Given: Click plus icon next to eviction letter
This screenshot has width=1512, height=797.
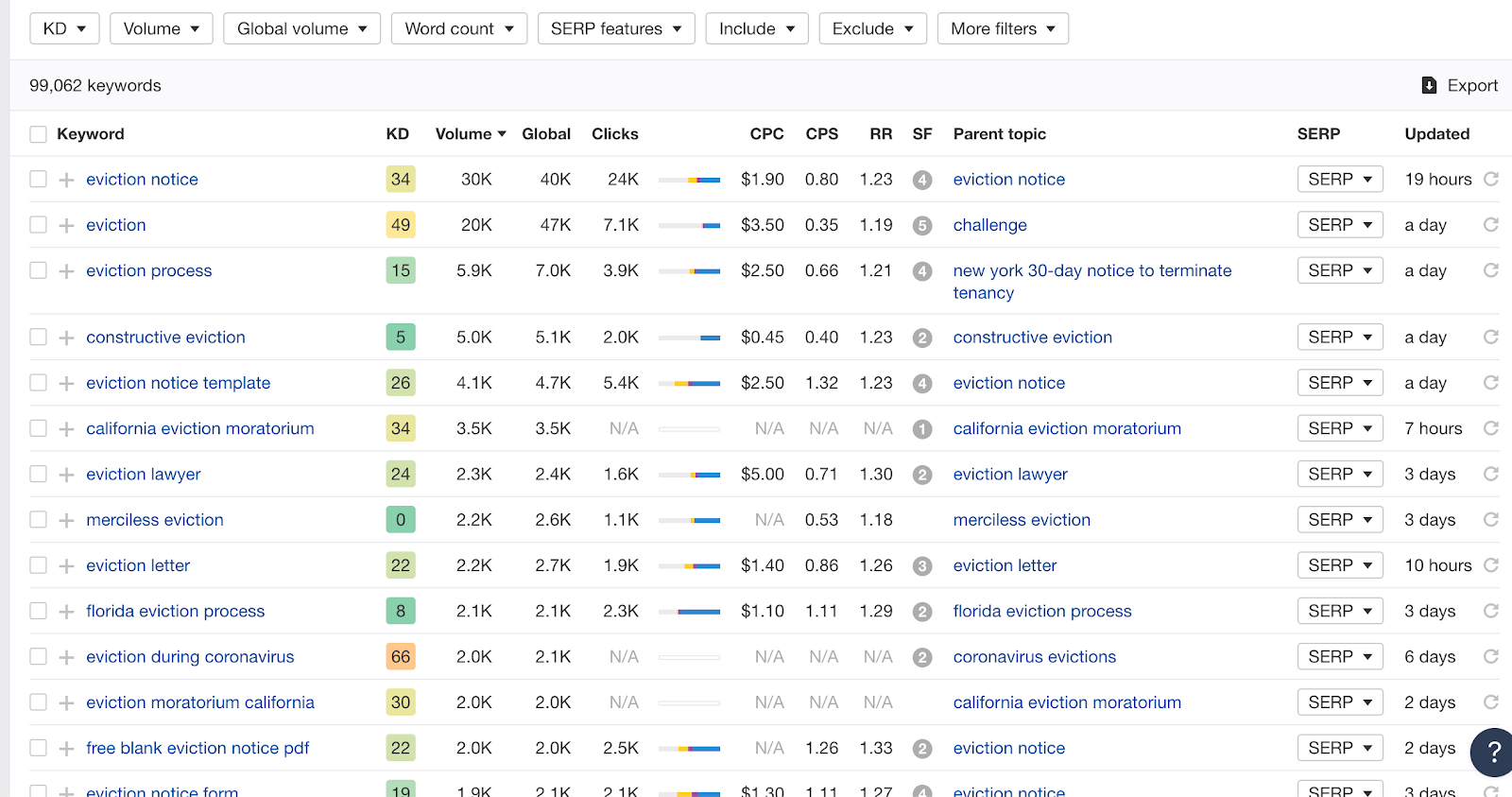Looking at the screenshot, I should coord(66,566).
